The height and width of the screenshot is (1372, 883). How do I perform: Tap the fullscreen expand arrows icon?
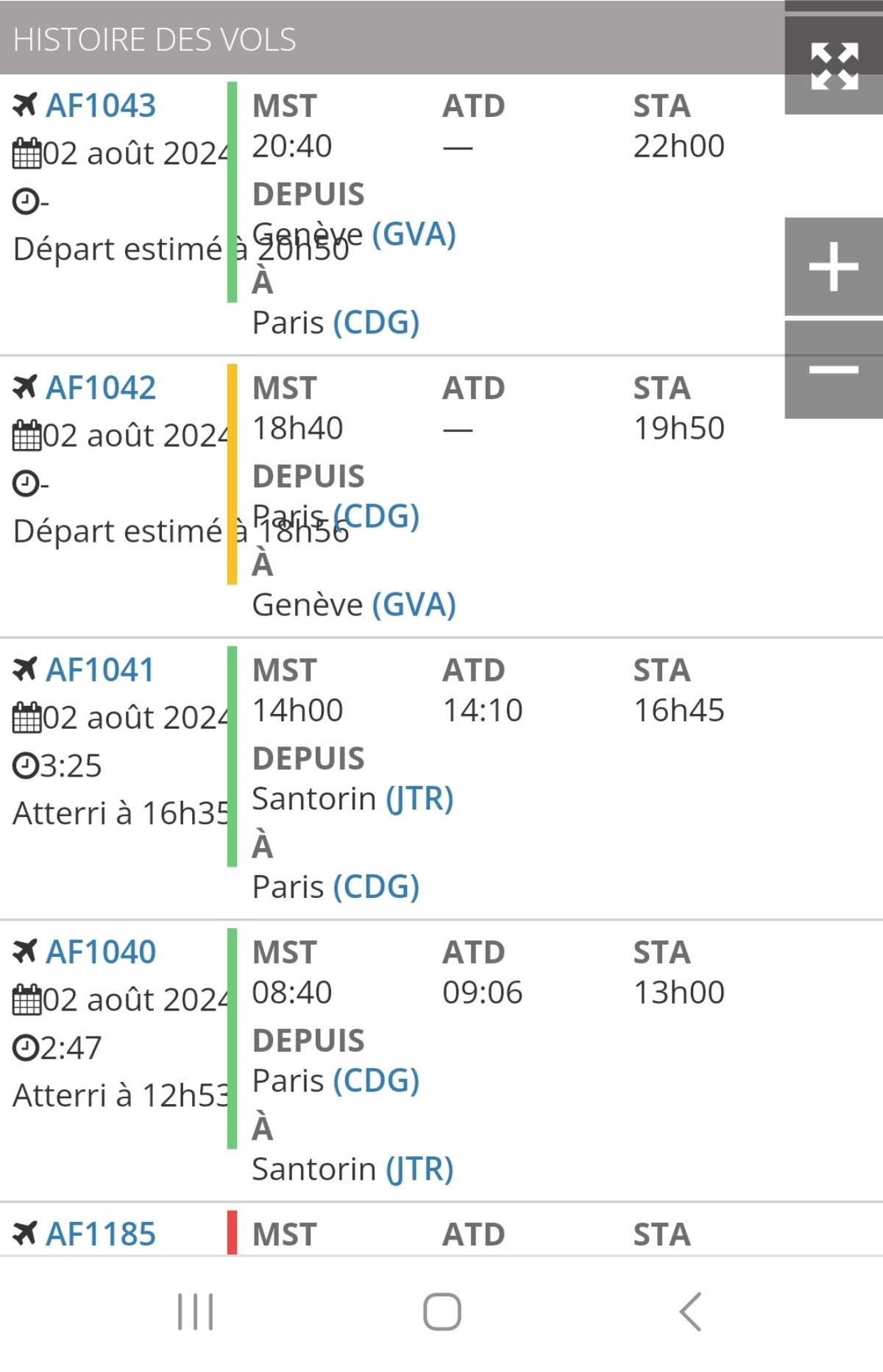[x=834, y=66]
